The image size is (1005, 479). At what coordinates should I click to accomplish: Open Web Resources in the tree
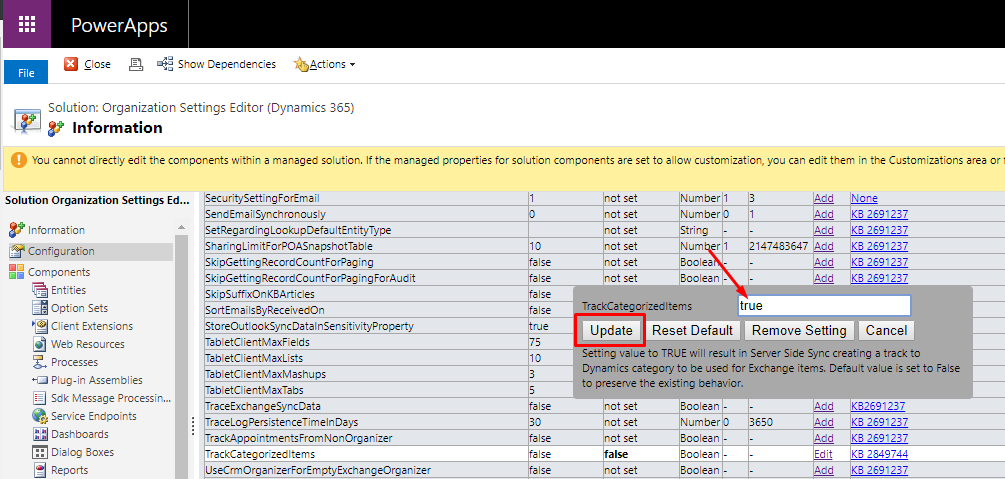pyautogui.click(x=88, y=344)
